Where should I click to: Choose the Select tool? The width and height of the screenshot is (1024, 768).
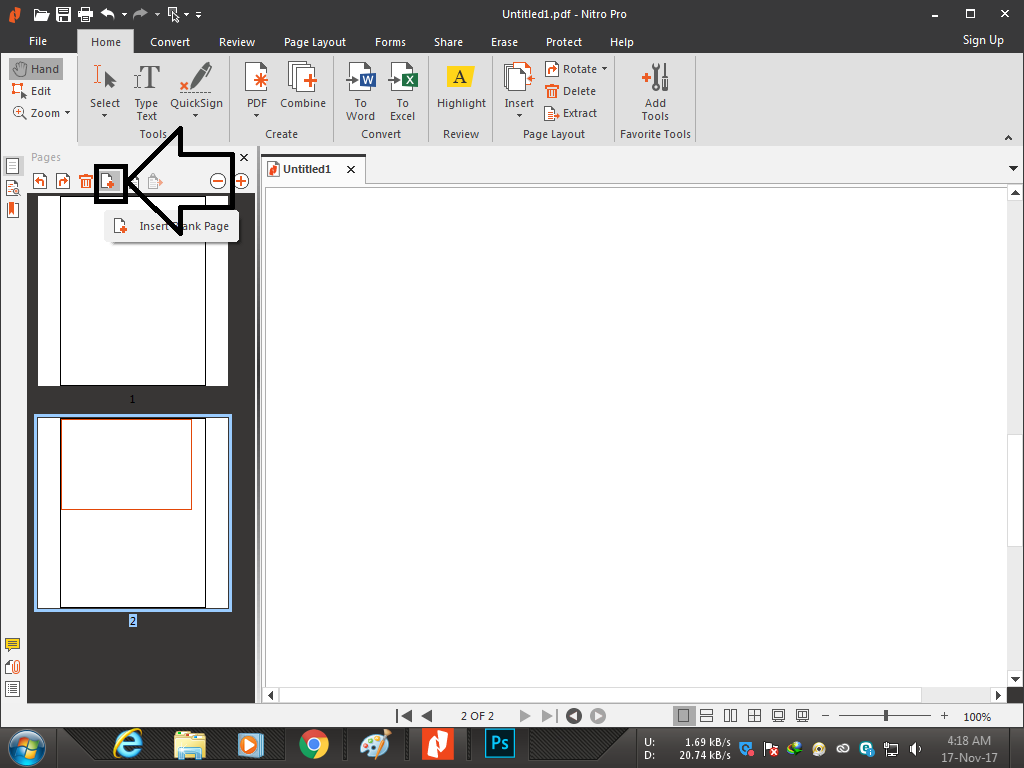point(104,85)
